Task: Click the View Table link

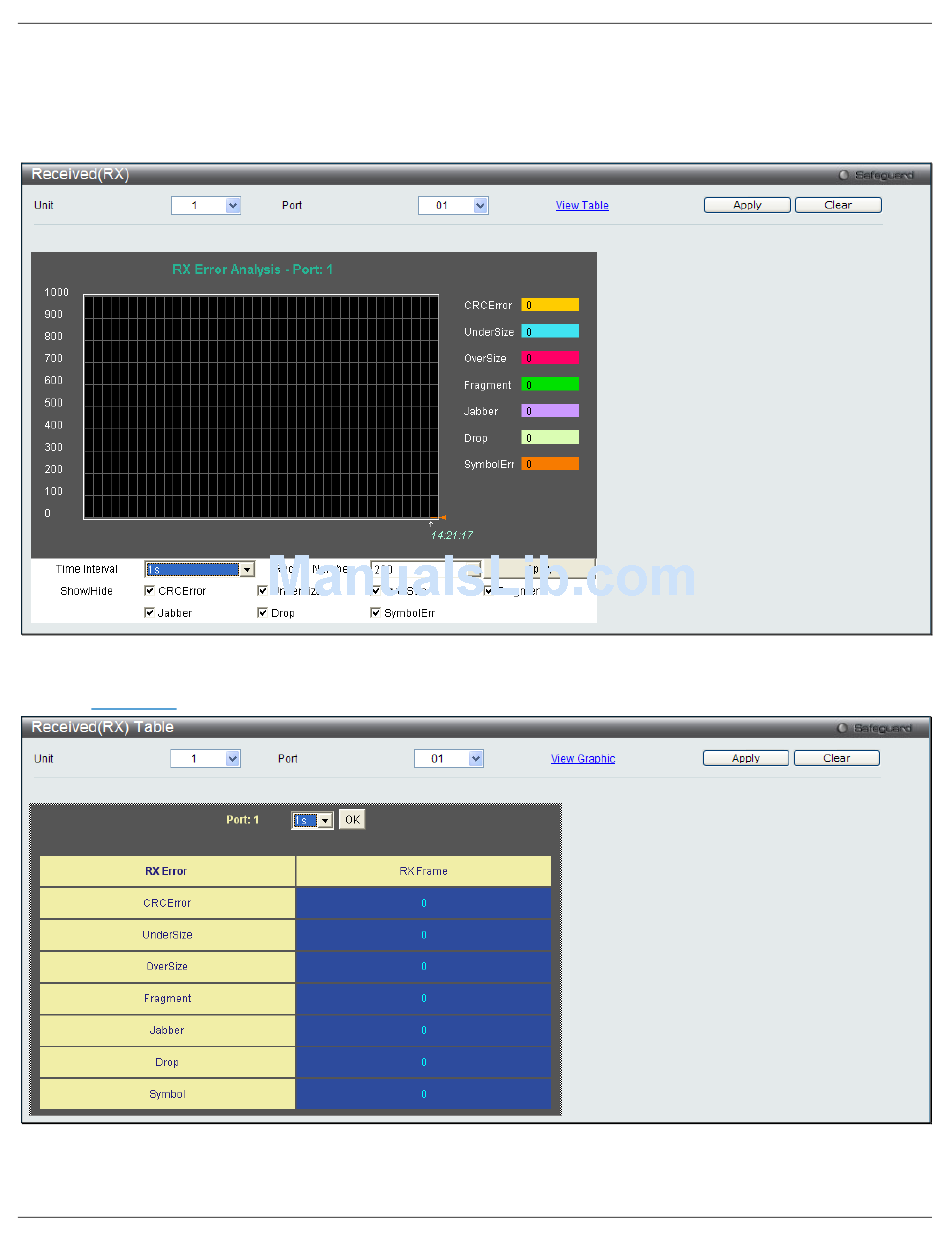Action: 582,205
